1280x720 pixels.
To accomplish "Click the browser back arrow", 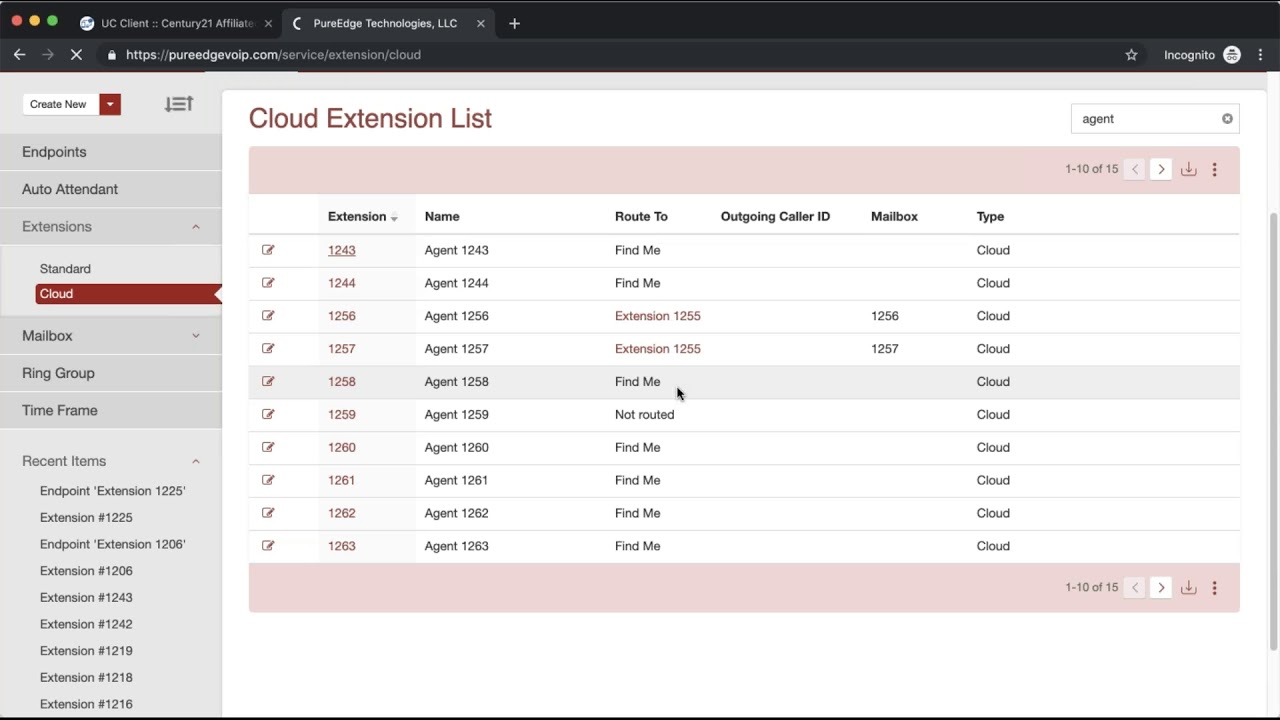I will tap(19, 55).
